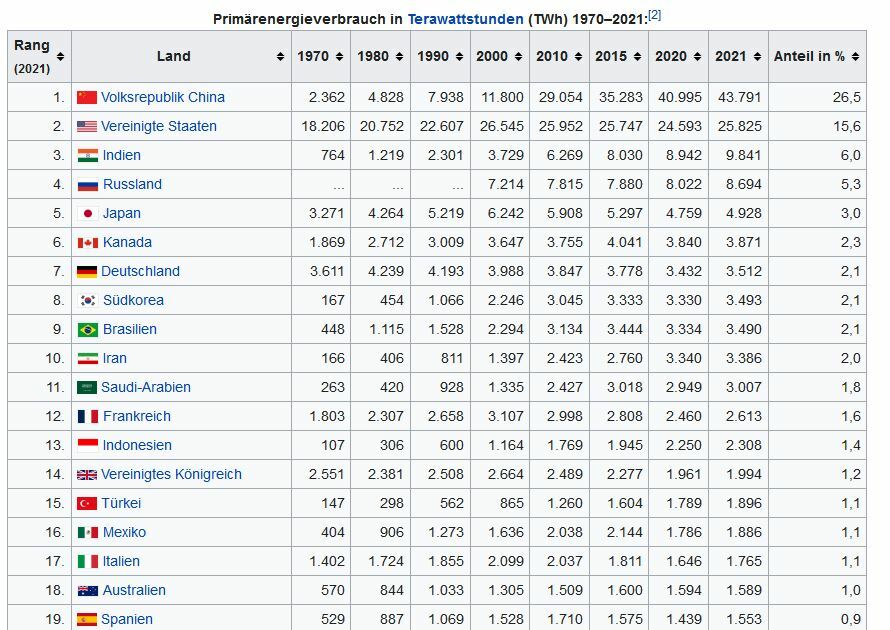Click the China flag icon
Screen dimensions: 890x630
click(x=87, y=97)
